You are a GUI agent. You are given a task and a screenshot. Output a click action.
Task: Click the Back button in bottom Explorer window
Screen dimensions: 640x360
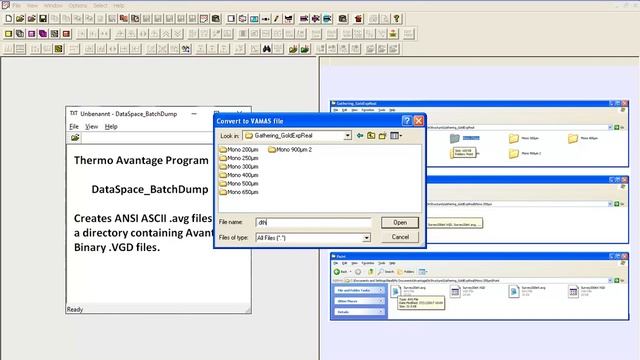pyautogui.click(x=340, y=272)
